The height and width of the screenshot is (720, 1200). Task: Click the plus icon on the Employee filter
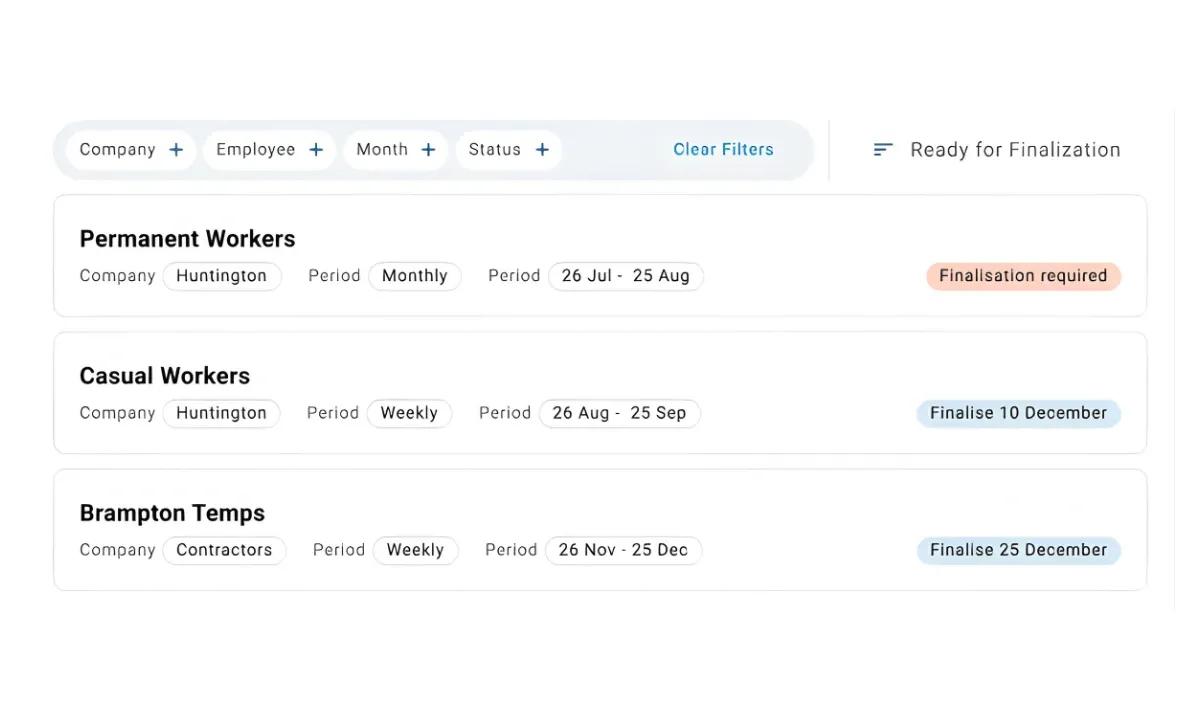point(315,149)
